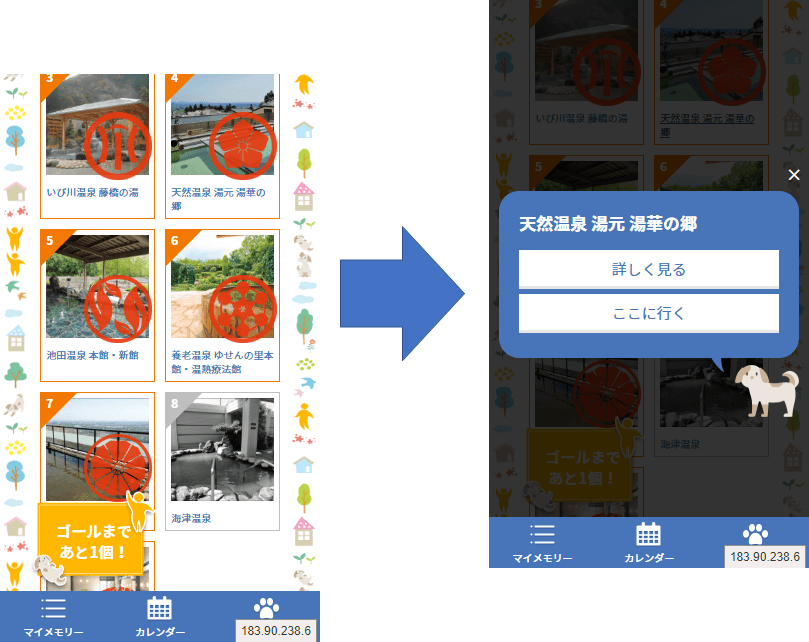809x642 pixels.
Task: Select card 7 photo with orange wheel stamp
Action: 98,449
